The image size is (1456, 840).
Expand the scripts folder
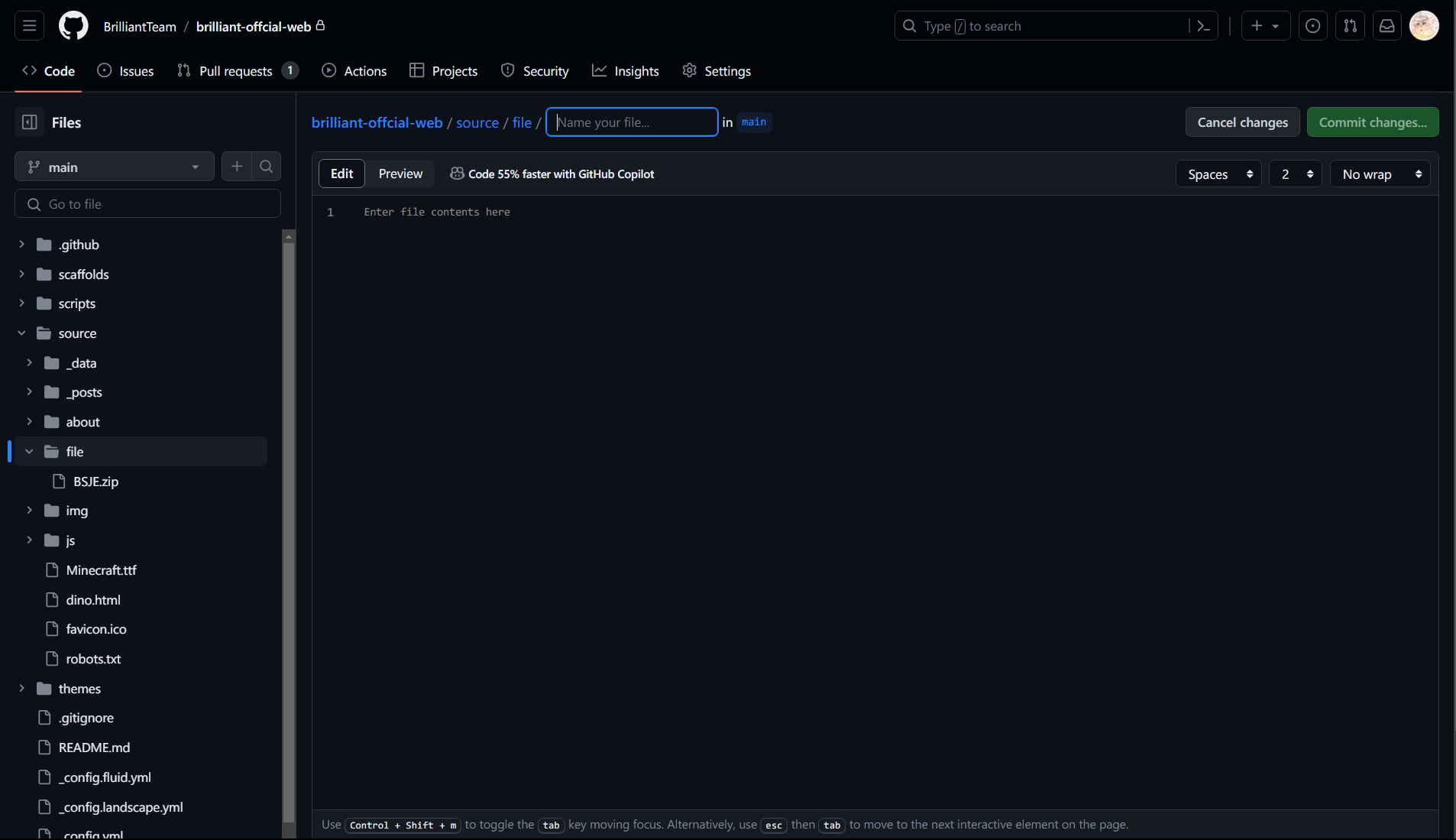[21, 303]
